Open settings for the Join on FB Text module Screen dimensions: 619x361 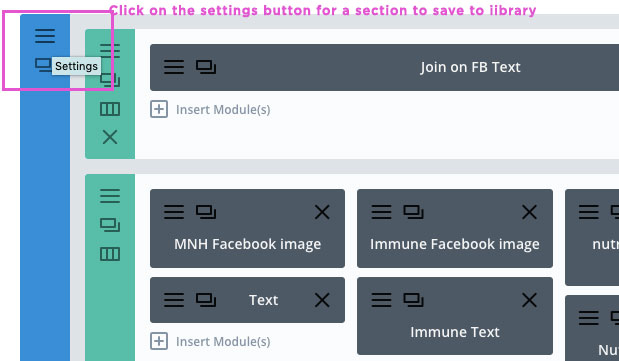174,67
